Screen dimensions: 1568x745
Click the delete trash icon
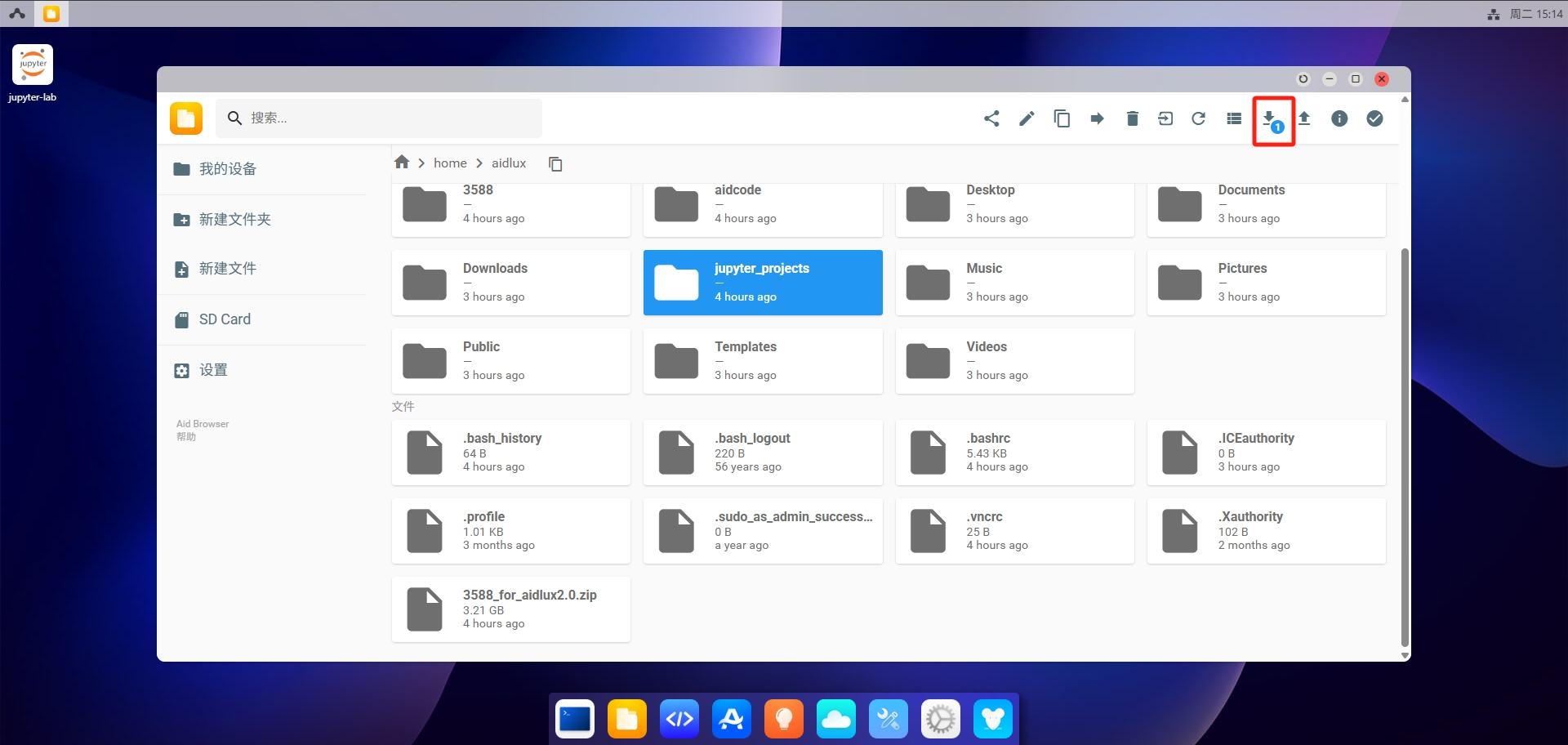tap(1132, 118)
